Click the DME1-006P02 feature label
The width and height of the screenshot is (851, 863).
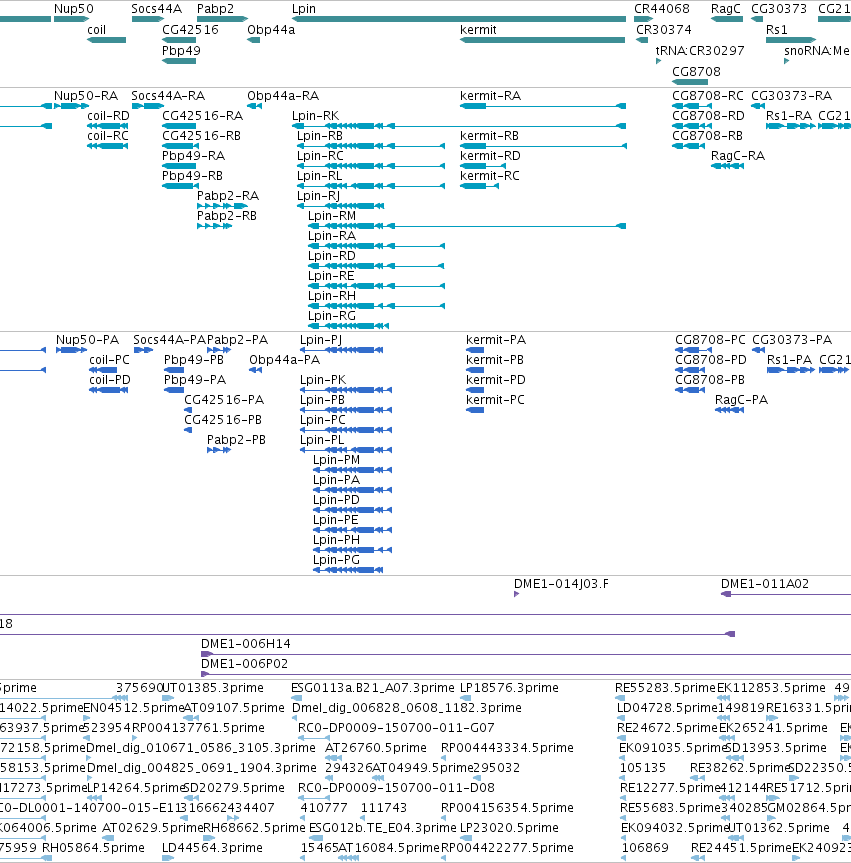244,664
